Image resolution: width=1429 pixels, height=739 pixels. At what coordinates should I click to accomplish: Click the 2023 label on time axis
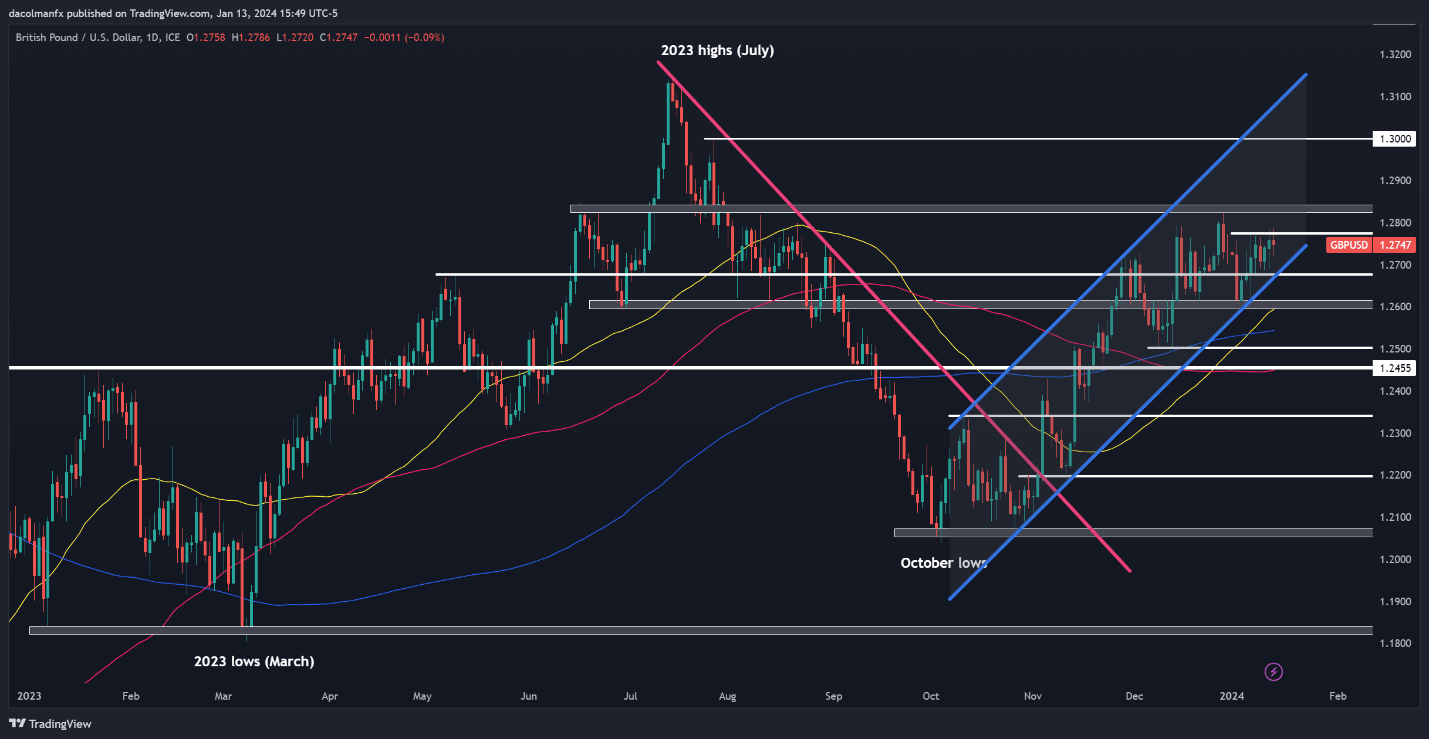tap(31, 695)
